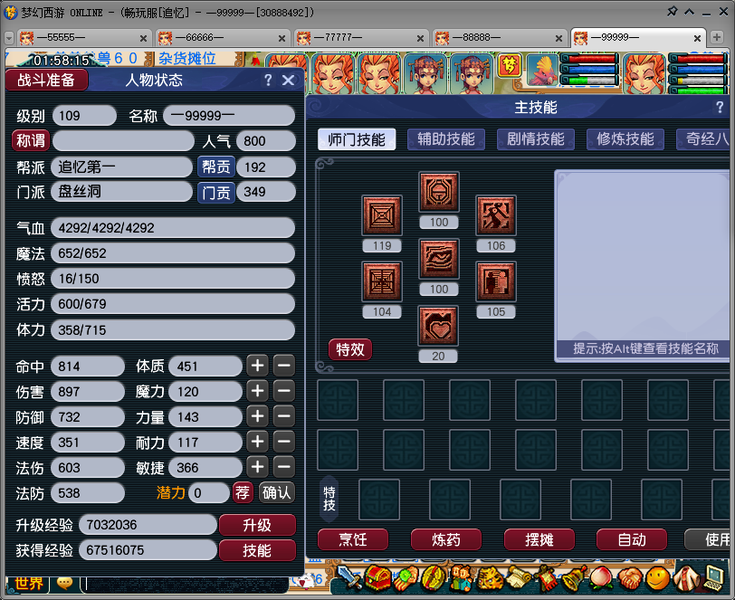This screenshot has width=735, height=600.
Task: Expand the up-chevron in title bar
Action: point(689,12)
